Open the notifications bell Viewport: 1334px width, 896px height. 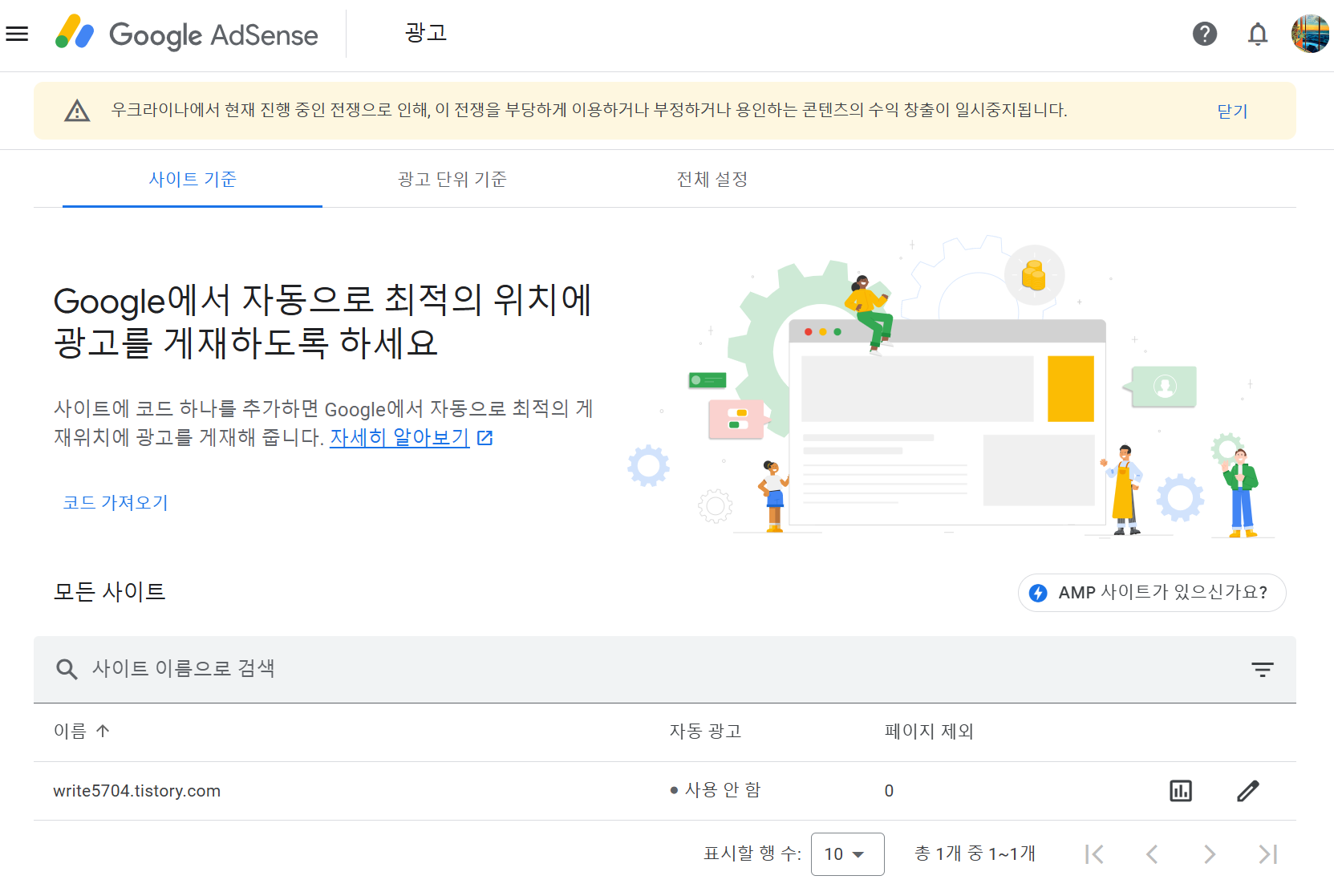1258,34
